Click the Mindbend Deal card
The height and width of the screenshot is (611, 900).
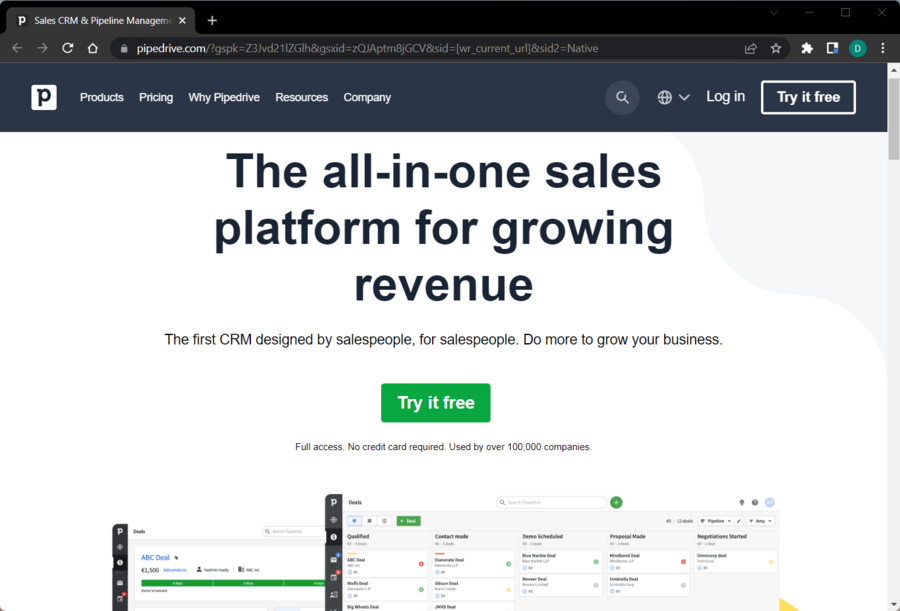pos(648,562)
